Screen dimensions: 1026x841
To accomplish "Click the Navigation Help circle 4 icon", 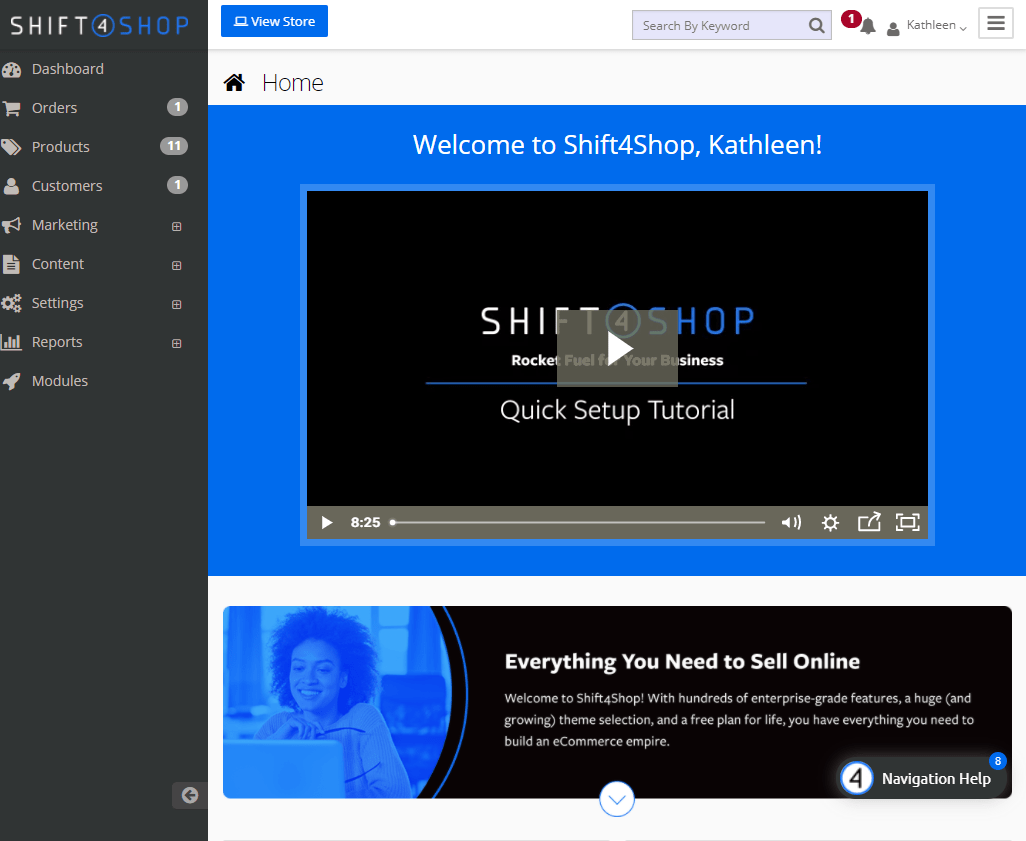I will pos(857,778).
